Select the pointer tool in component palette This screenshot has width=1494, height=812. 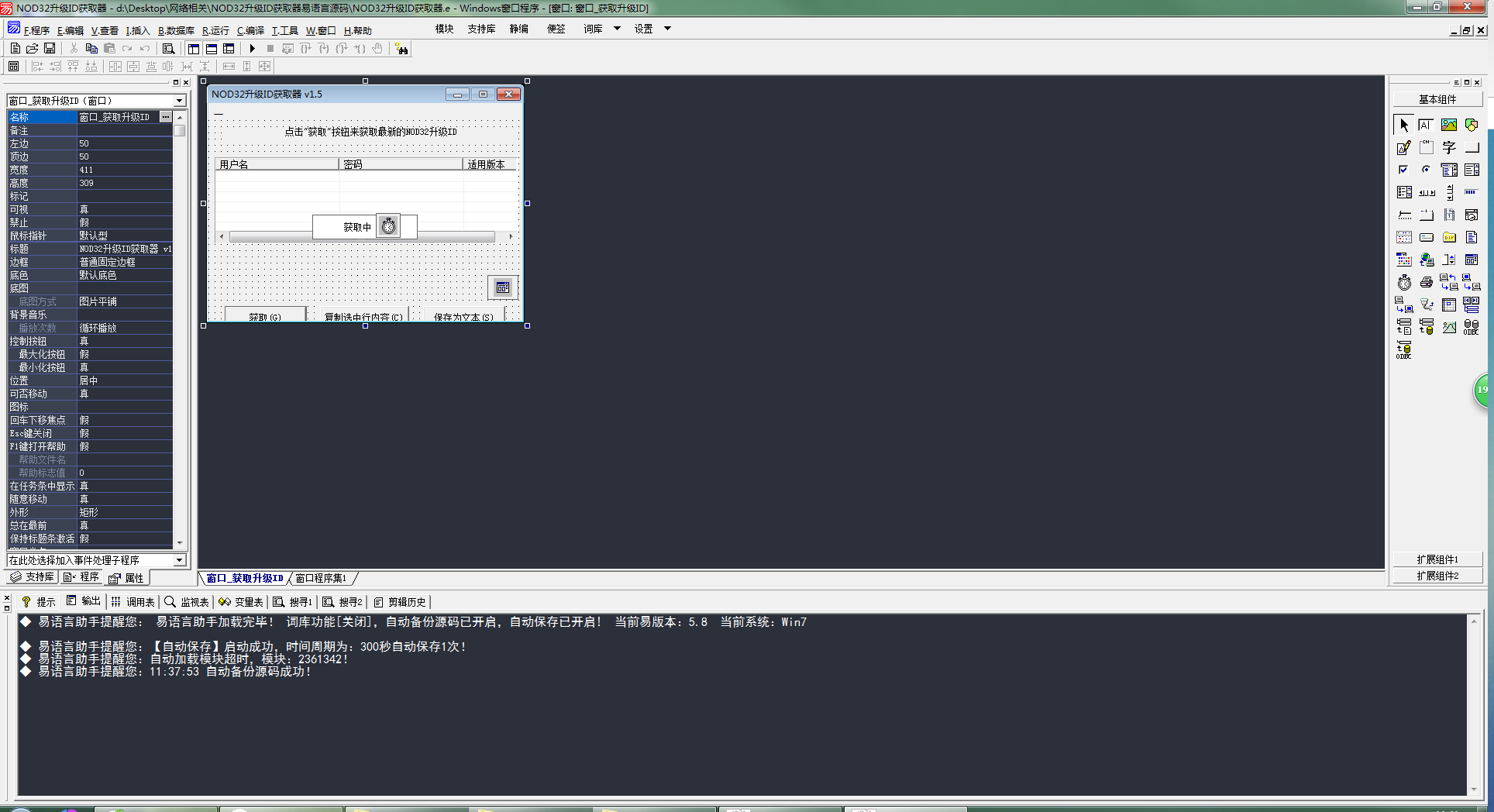(x=1404, y=125)
